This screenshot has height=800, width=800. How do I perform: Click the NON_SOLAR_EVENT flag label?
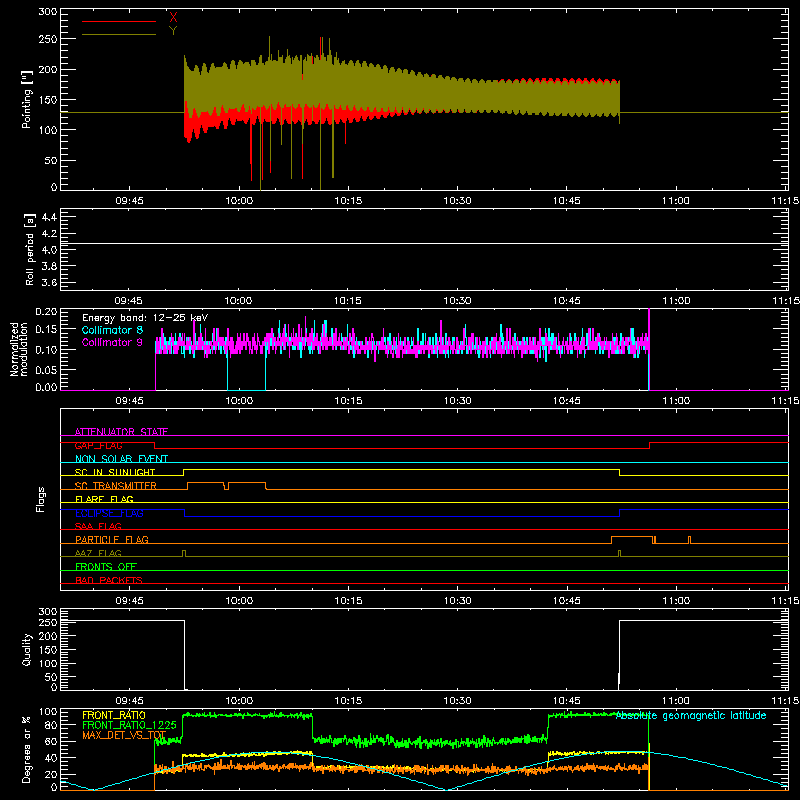tap(121, 459)
